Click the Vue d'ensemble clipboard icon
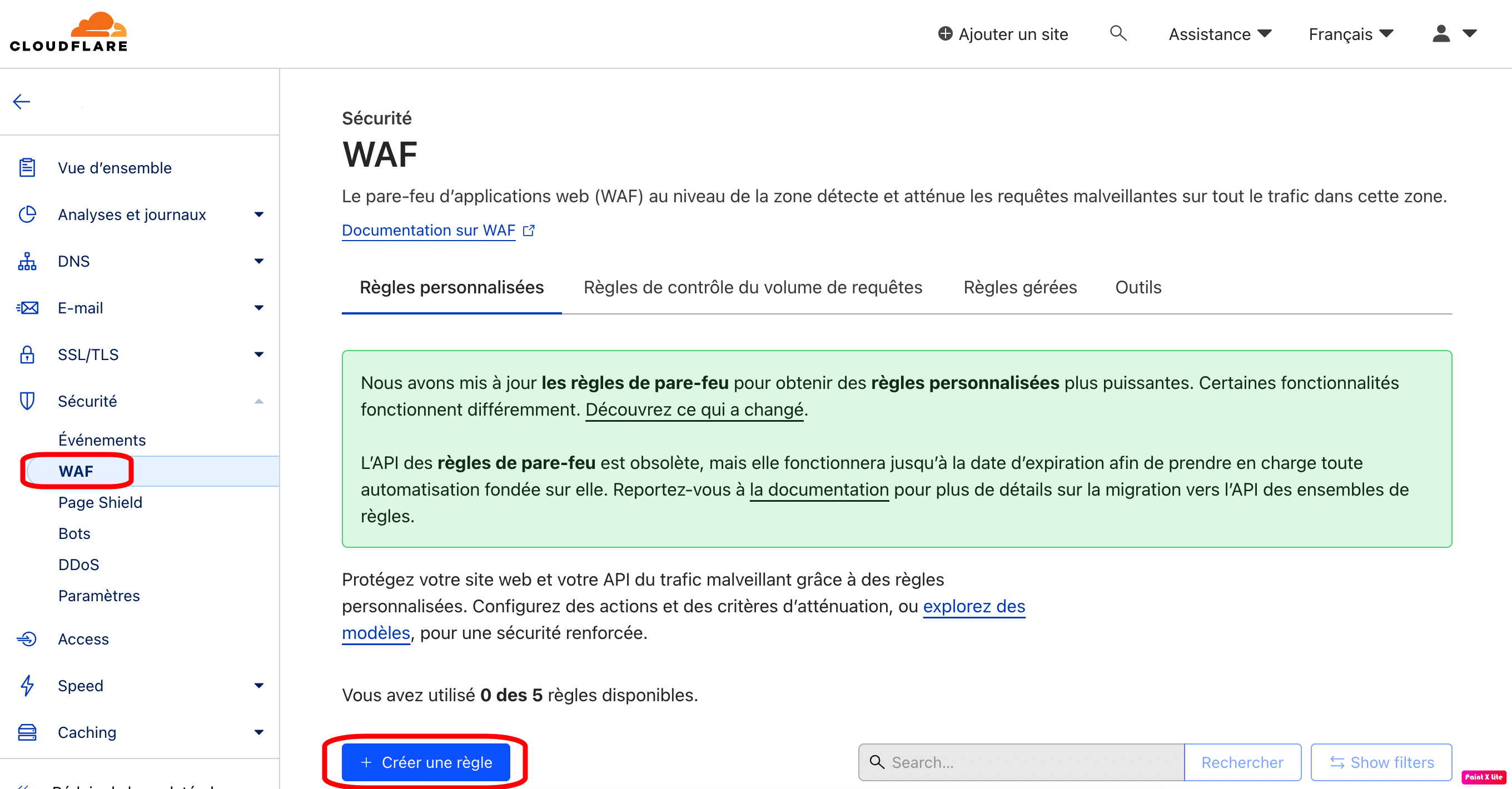This screenshot has width=1512, height=789. click(x=27, y=168)
